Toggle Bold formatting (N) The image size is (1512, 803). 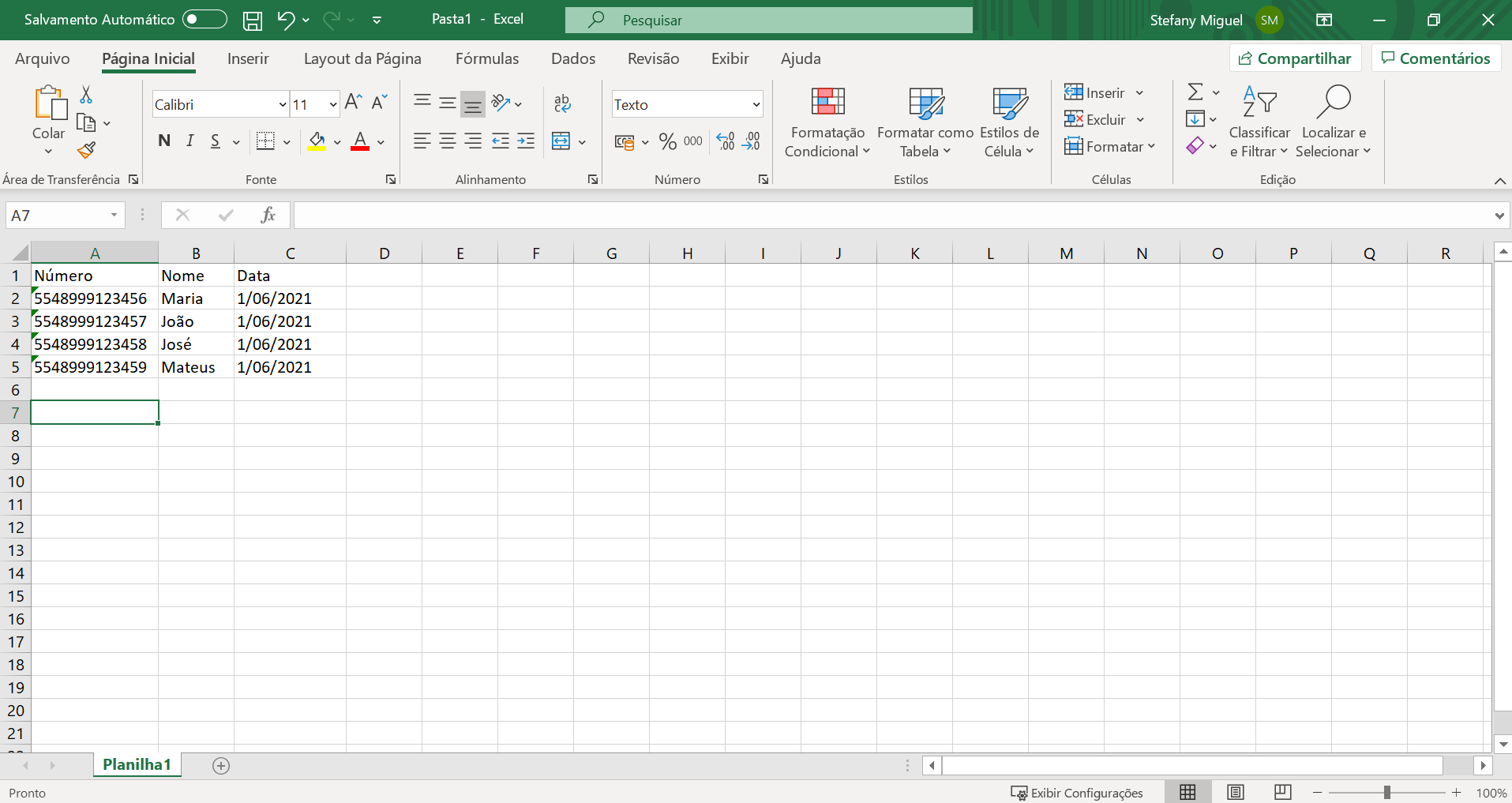coord(164,141)
